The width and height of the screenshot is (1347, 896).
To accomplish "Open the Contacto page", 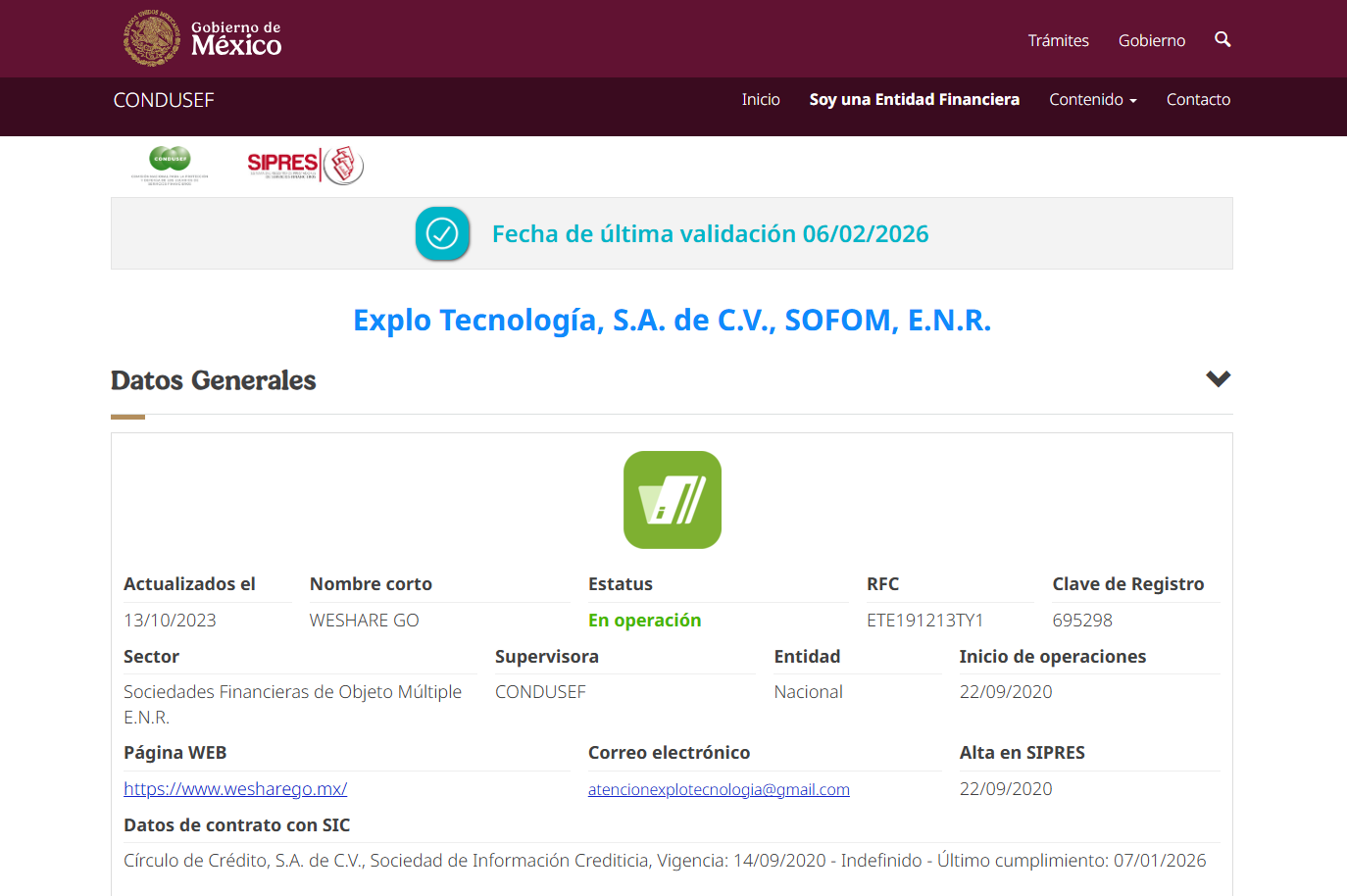I will pos(1198,100).
